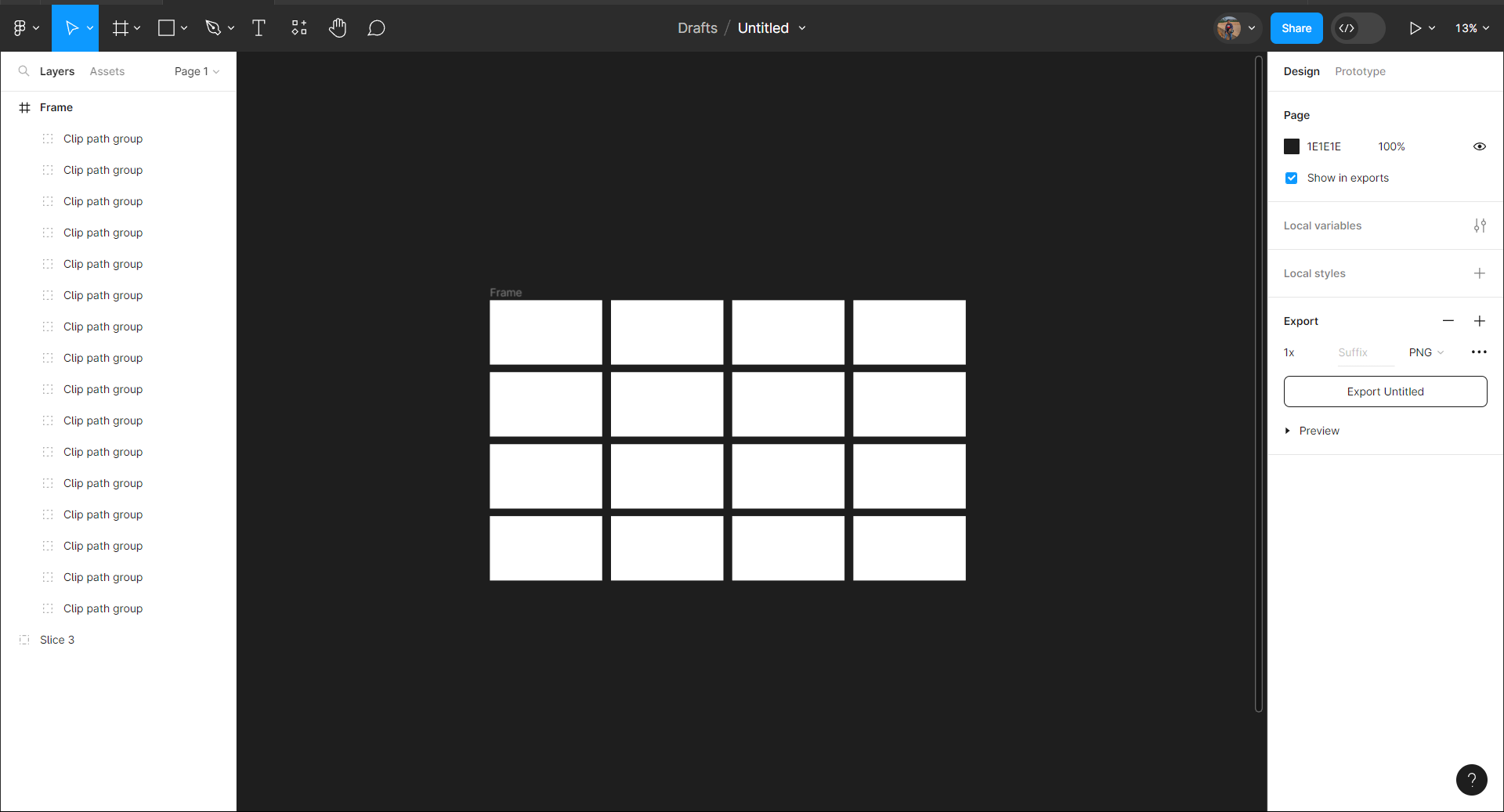Select the Pen tool
Screen dimensions: 1504x812
pos(214,28)
